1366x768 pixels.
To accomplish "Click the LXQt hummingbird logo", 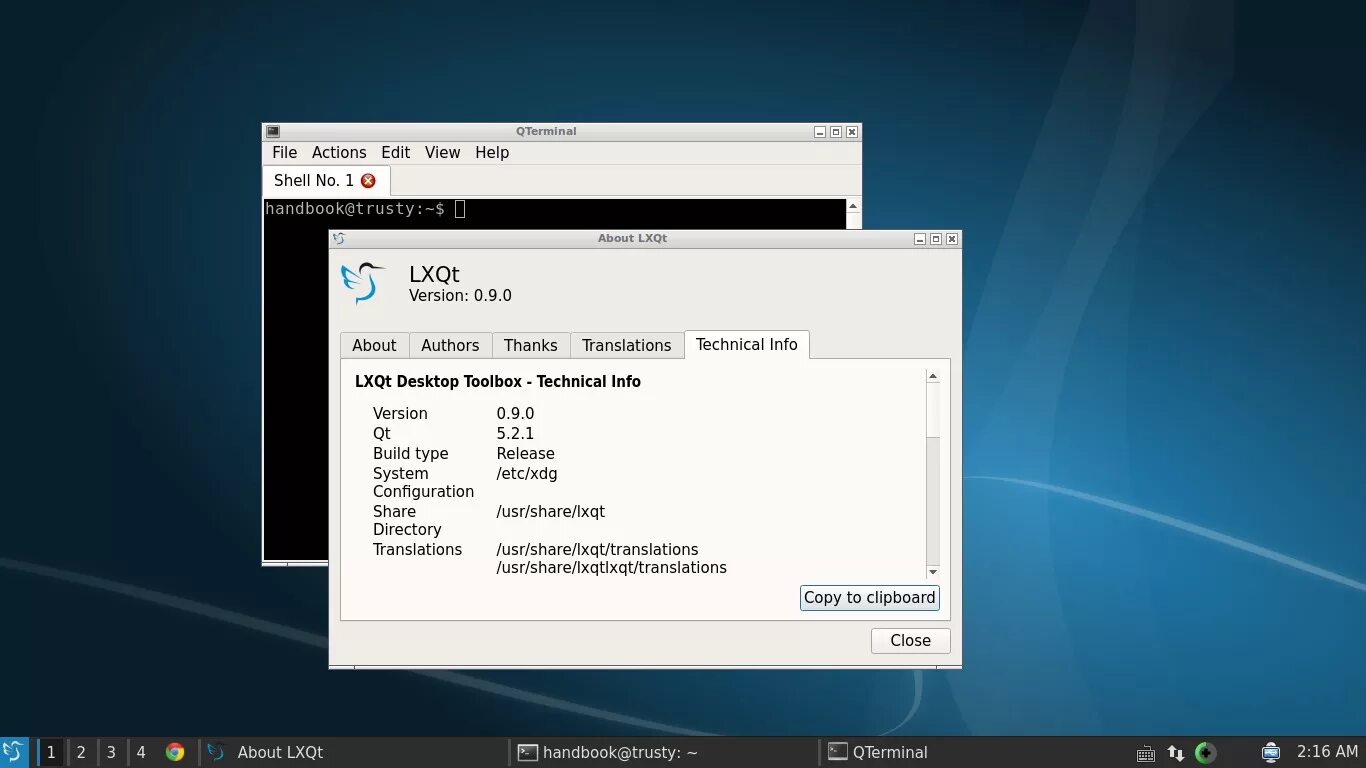I will 362,283.
